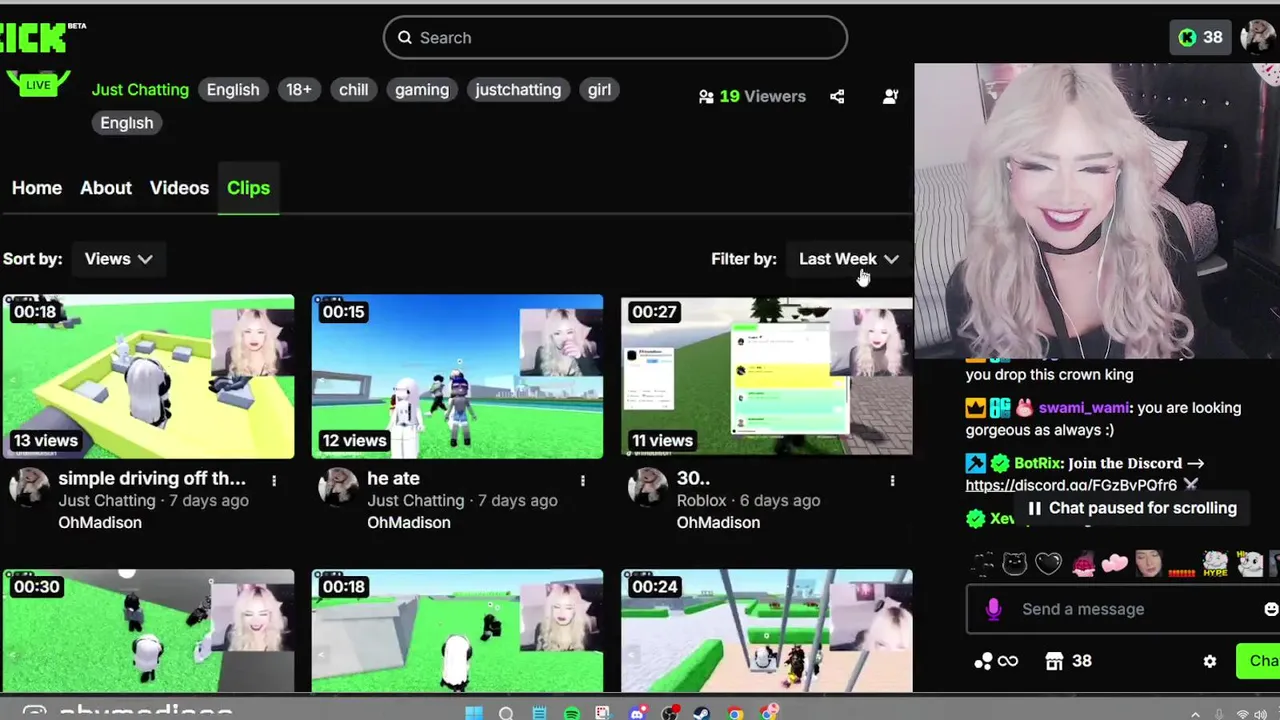This screenshot has height=720, width=1280.
Task: Open options menu for 'he ate' clip
Action: point(583,481)
